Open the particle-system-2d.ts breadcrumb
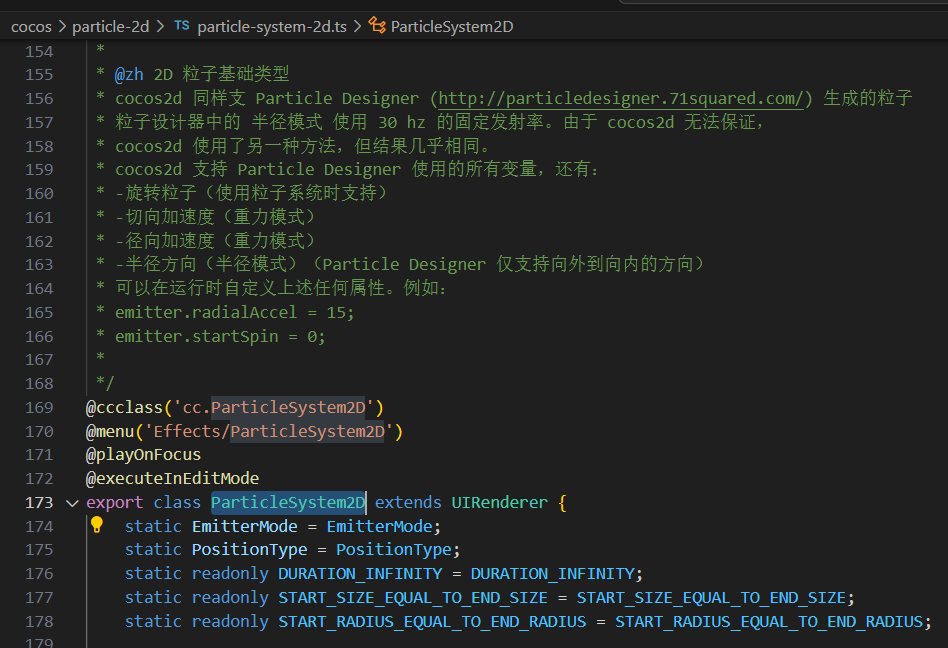This screenshot has width=948, height=648. [x=272, y=26]
